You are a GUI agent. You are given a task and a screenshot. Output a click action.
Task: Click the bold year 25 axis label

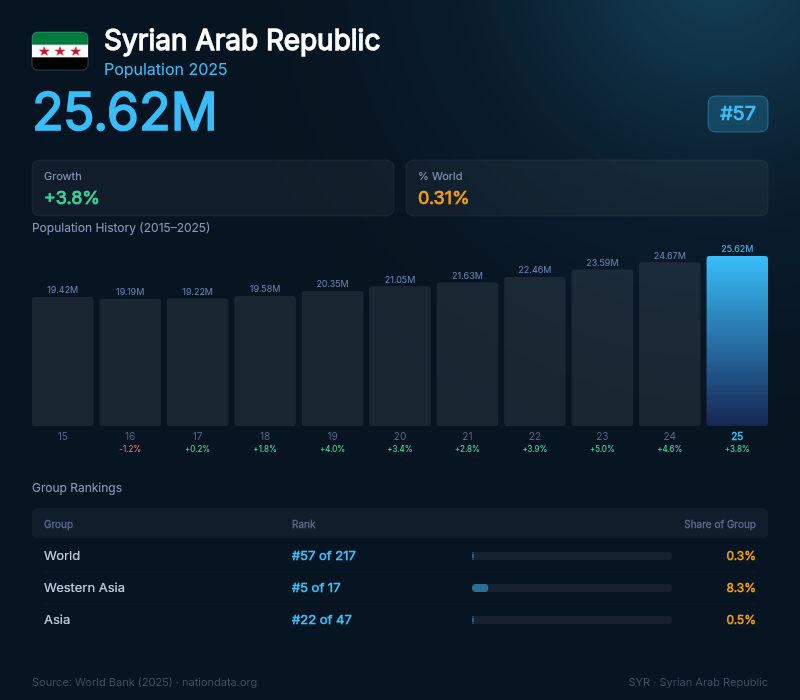(x=737, y=436)
